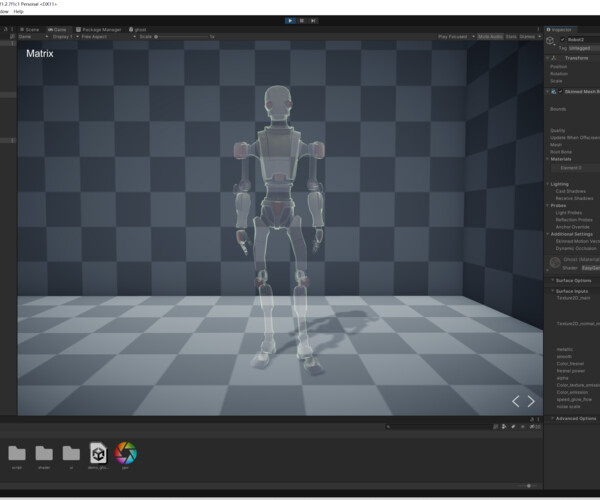Select the fresnel power property label
Viewport: 600px width, 500px height.
pyautogui.click(x=571, y=371)
